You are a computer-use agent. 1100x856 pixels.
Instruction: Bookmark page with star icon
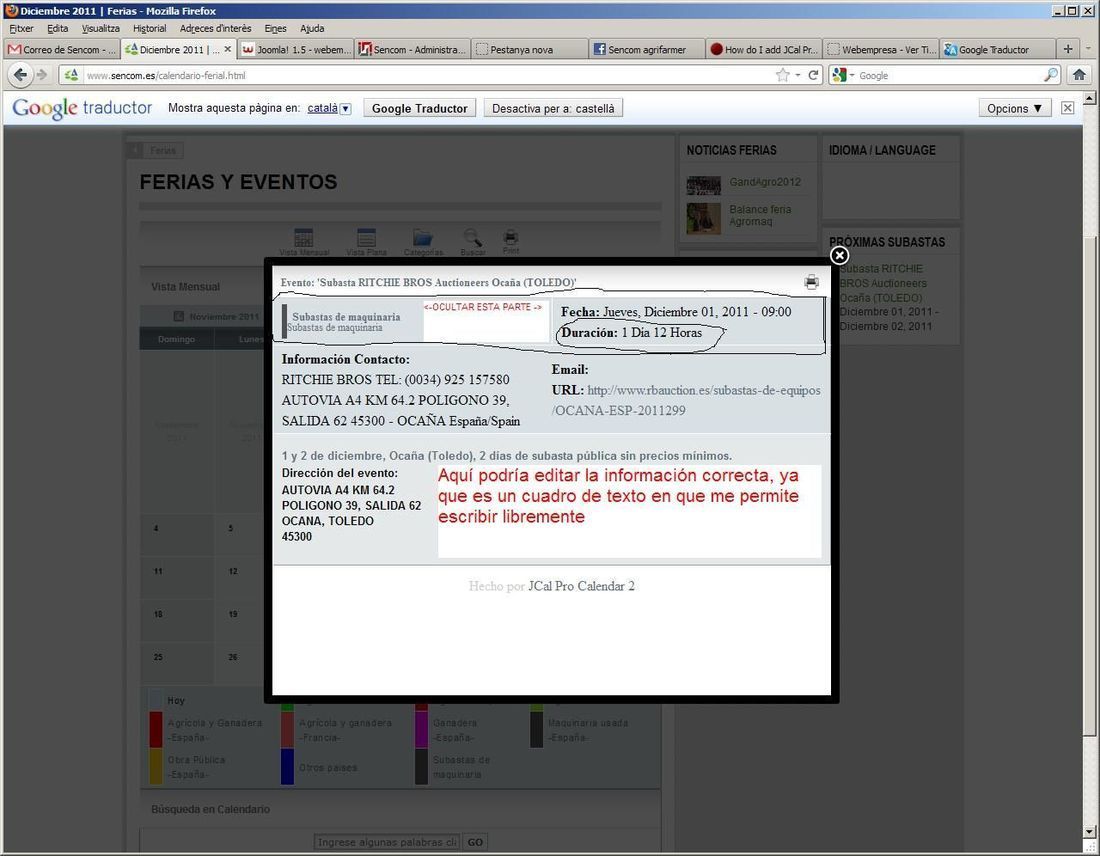[x=783, y=75]
